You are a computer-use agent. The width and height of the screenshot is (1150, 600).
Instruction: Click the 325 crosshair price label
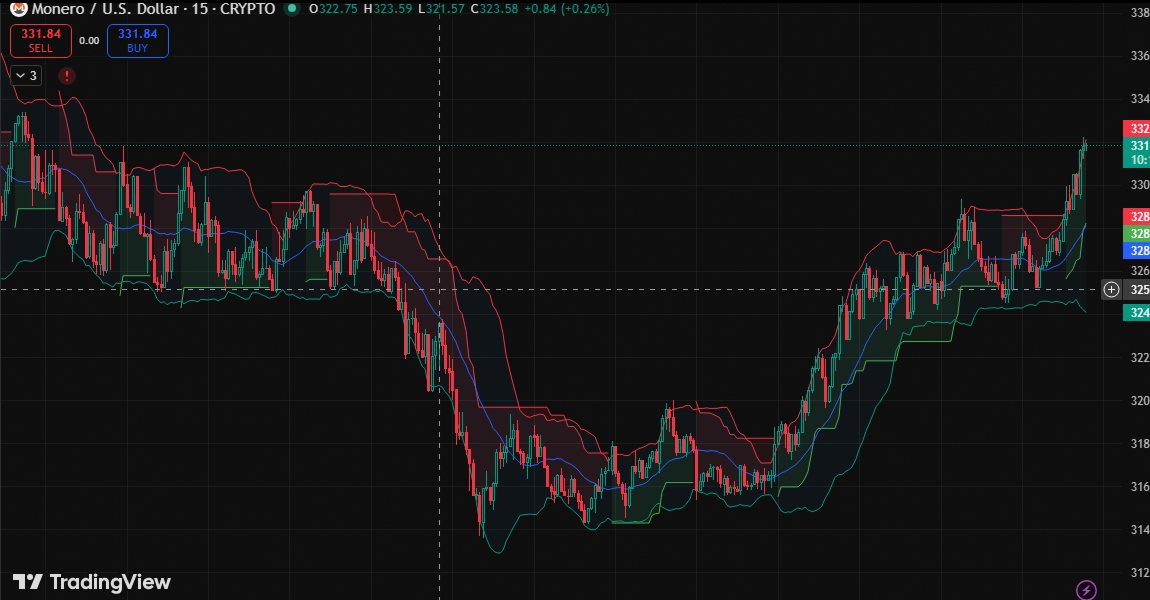[x=1137, y=290]
